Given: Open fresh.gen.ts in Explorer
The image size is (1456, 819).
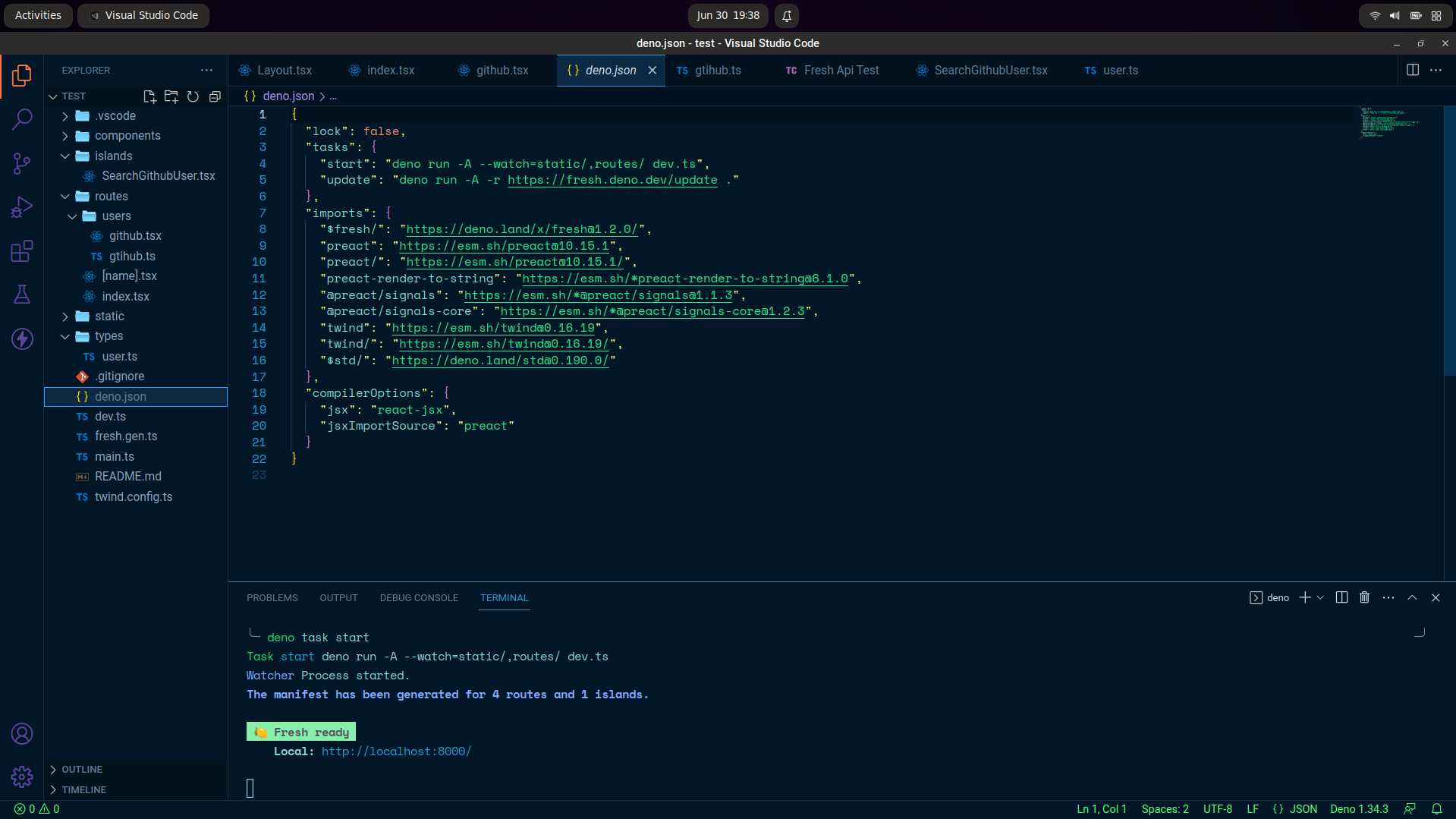Looking at the screenshot, I should tap(135, 436).
